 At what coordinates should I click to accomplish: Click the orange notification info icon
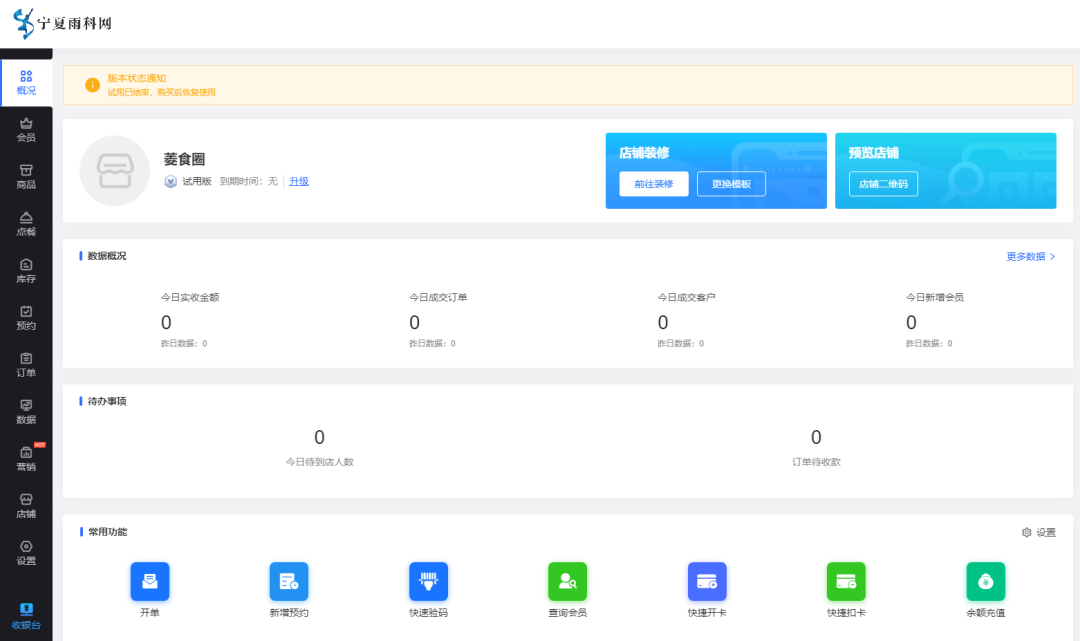(92, 85)
